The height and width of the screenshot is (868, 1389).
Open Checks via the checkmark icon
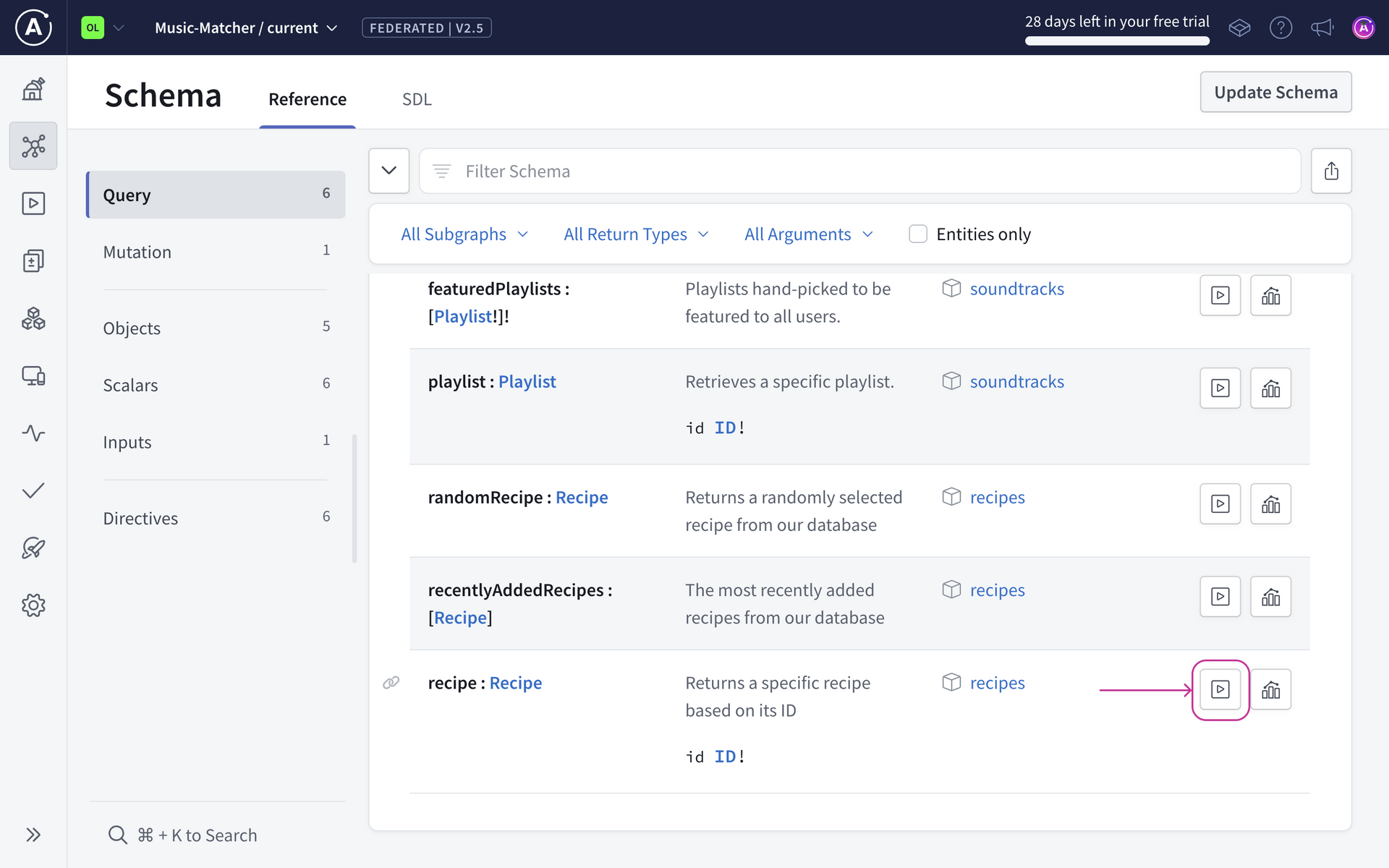pyautogui.click(x=33, y=490)
